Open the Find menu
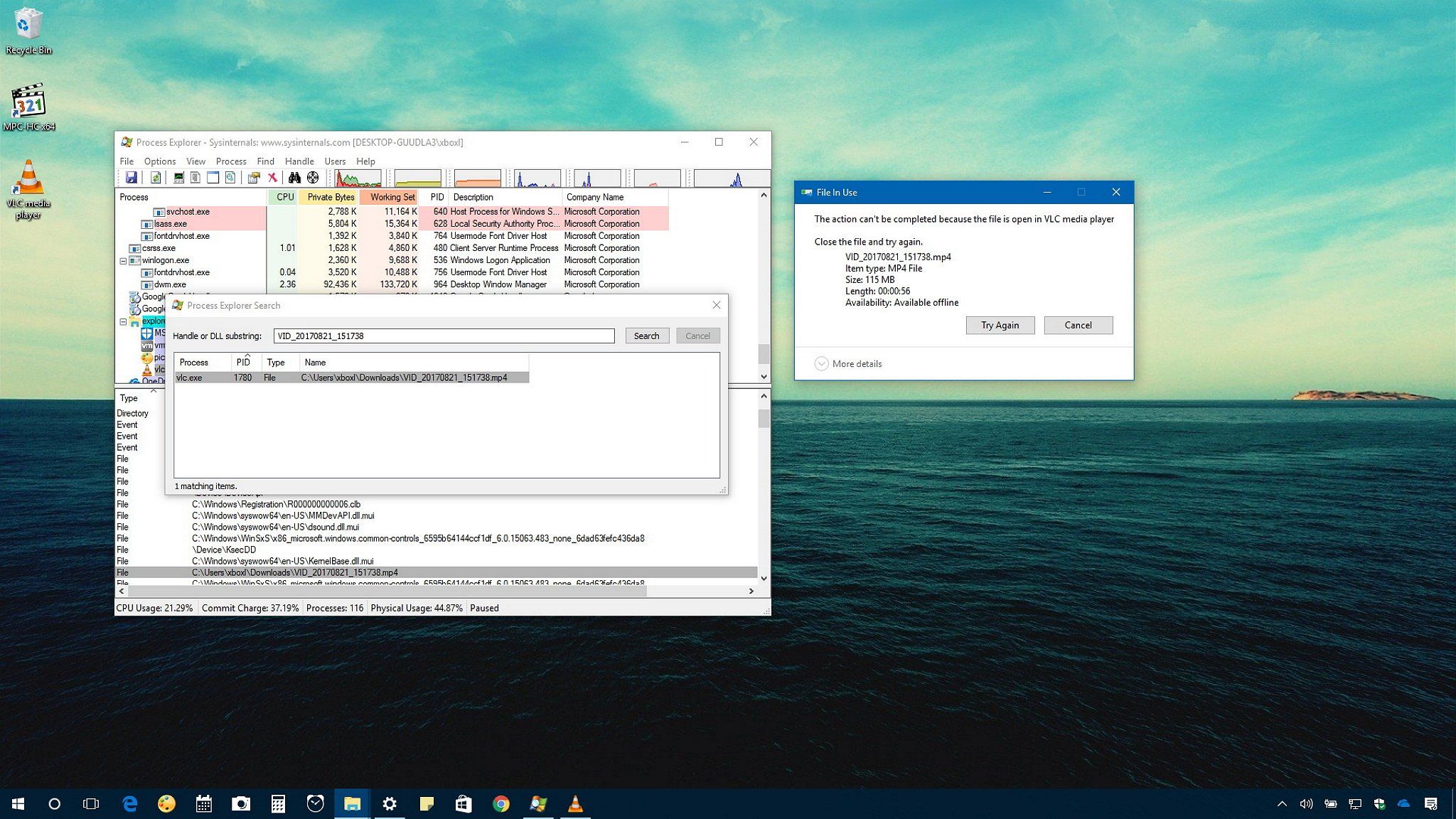 coord(265,161)
